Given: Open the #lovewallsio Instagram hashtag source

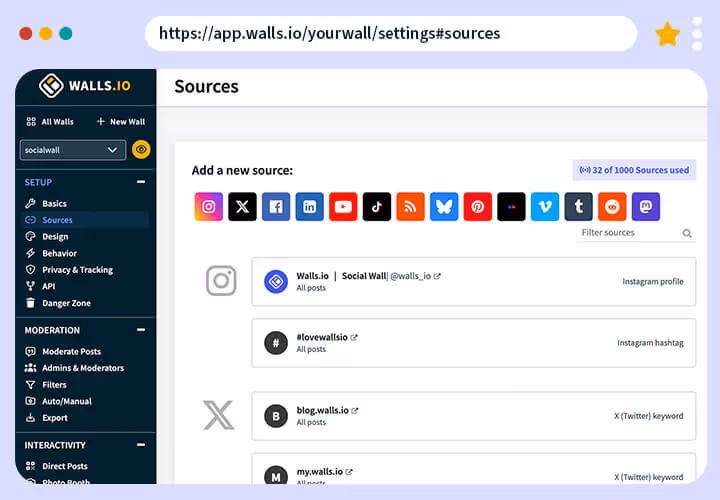Looking at the screenshot, I should pyautogui.click(x=473, y=343).
